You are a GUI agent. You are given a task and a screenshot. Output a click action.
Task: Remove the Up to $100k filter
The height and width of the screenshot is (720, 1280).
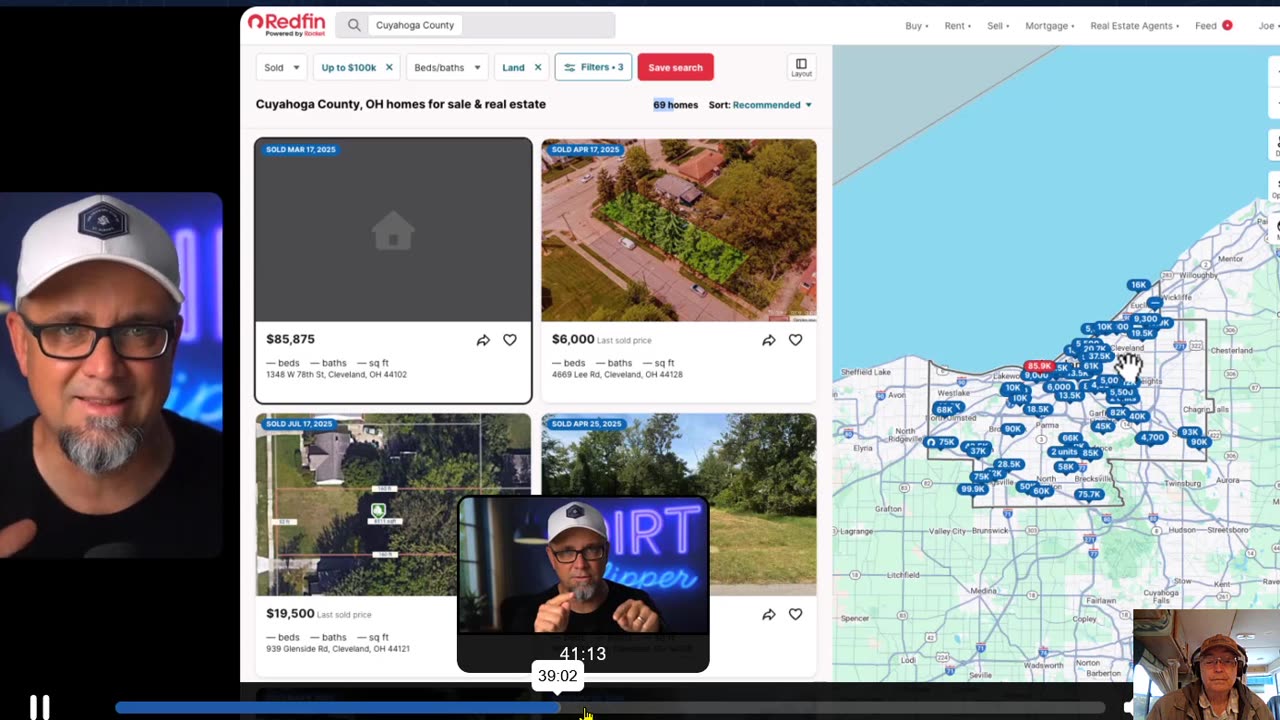click(x=389, y=68)
